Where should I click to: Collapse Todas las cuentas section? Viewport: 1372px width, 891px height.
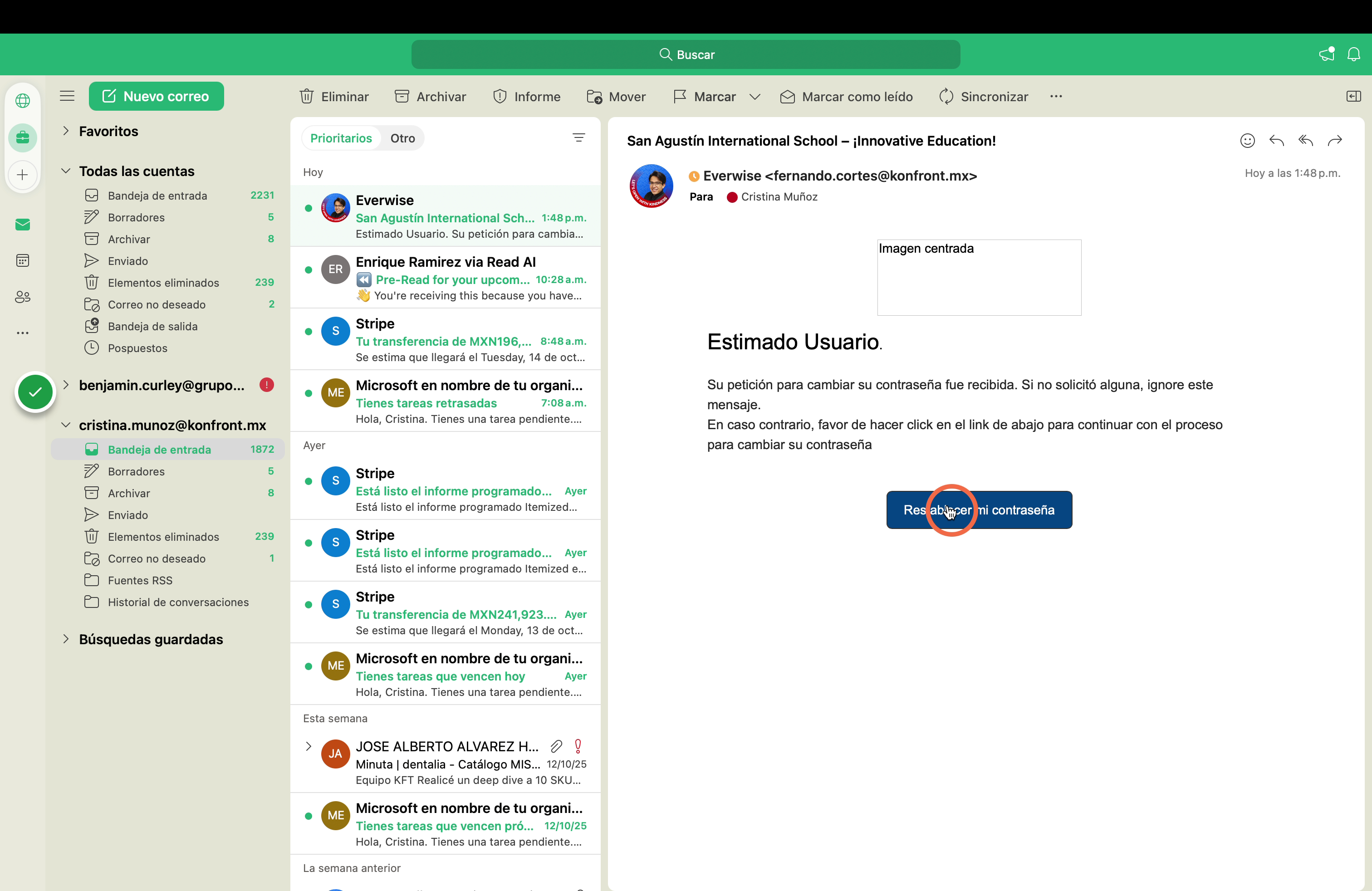point(66,171)
